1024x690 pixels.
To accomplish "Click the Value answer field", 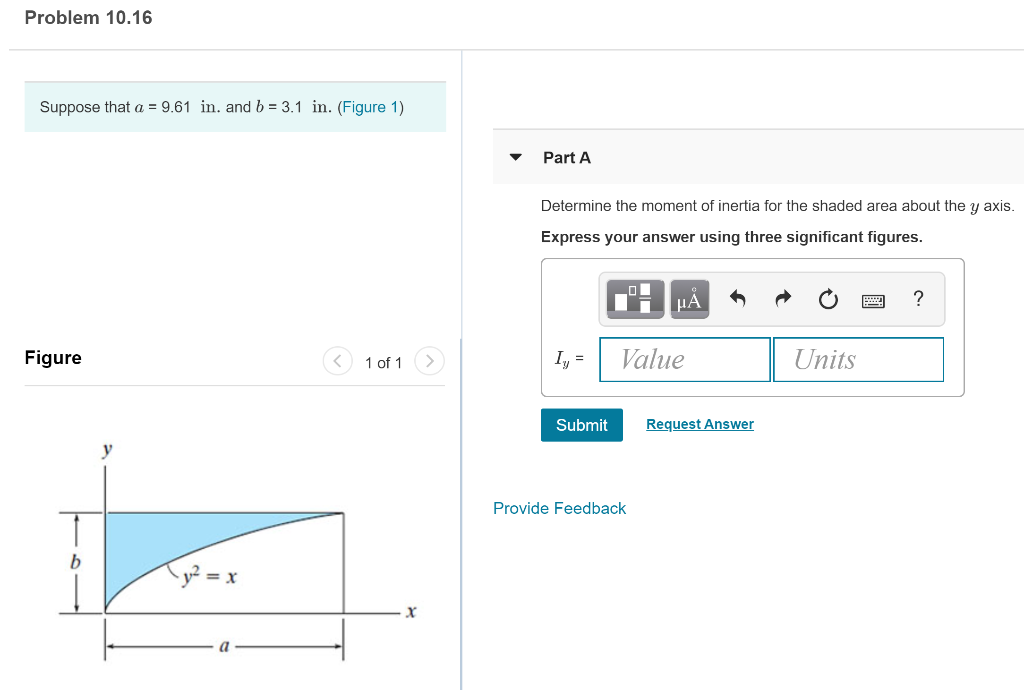I will pos(684,359).
